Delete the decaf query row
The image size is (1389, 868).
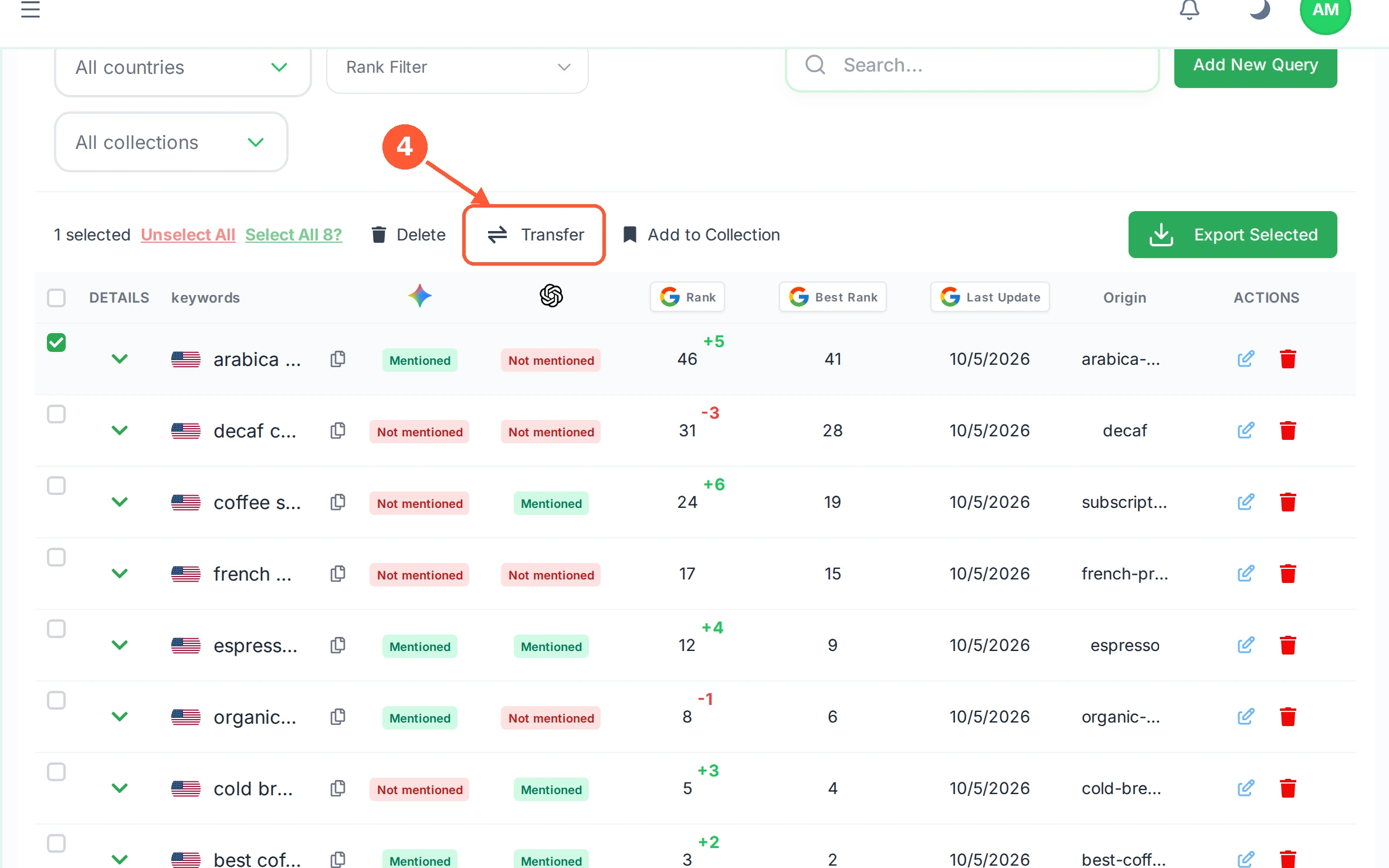[x=1288, y=430]
